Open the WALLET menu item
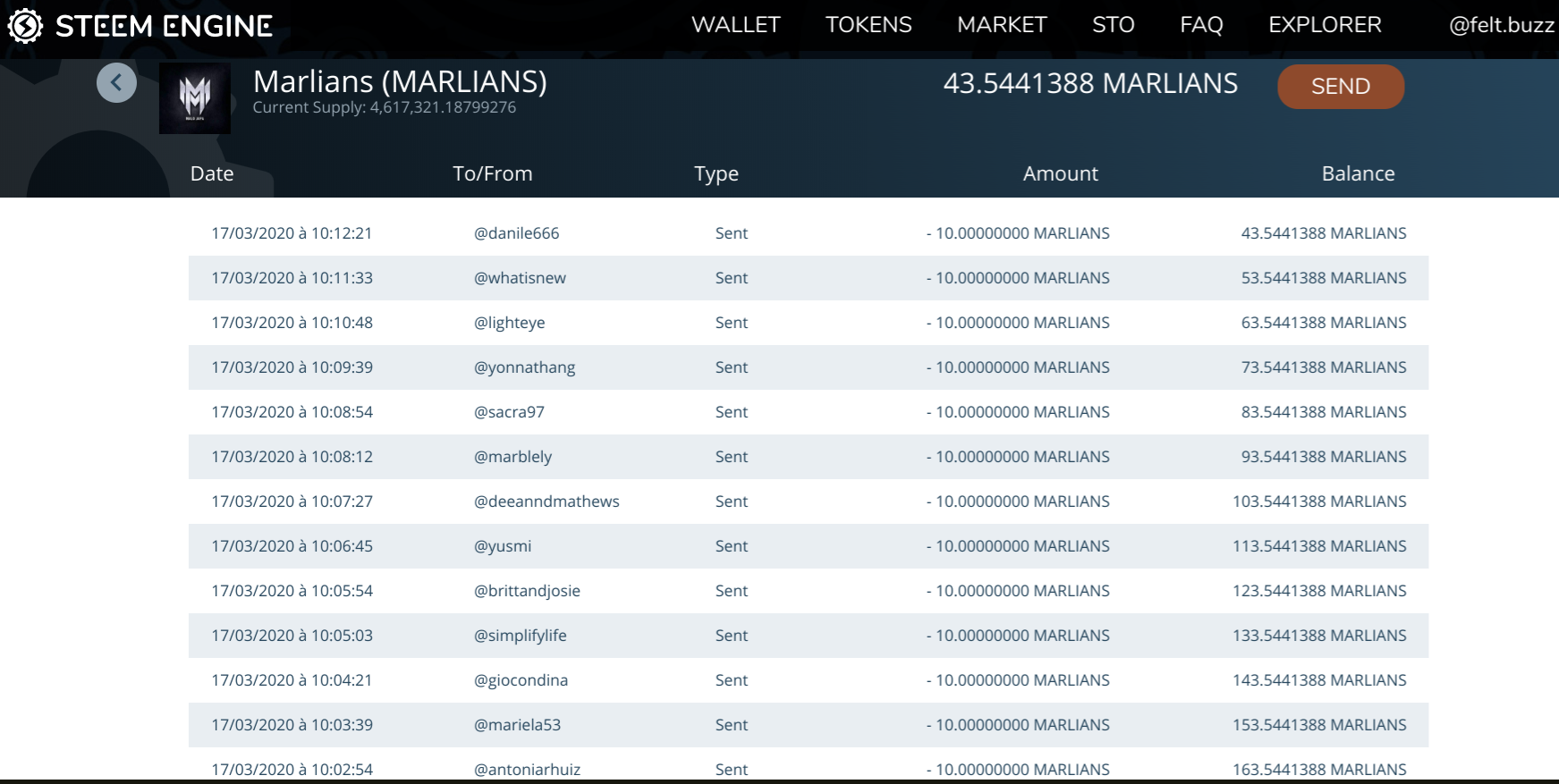Screen dimensions: 1559x784 pos(736,25)
